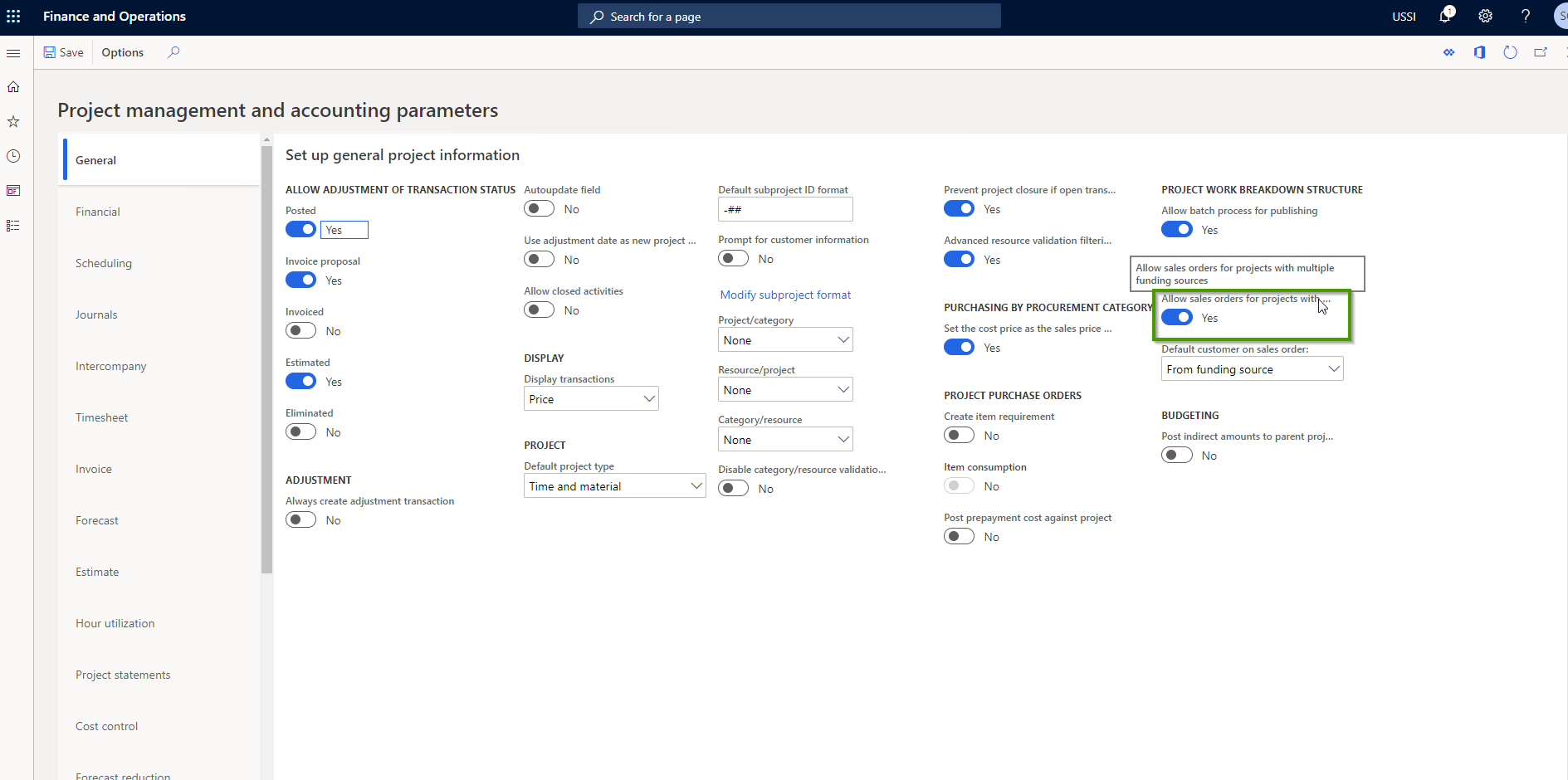Click the Help question mark icon
1568x780 pixels.
point(1526,16)
